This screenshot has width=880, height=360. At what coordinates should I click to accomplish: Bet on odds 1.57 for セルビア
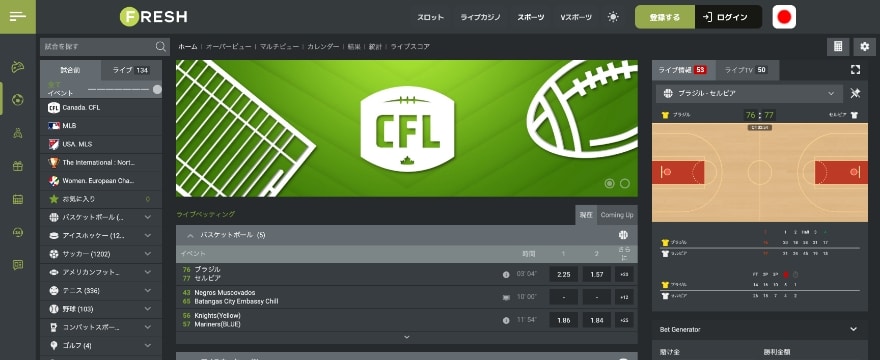(597, 275)
